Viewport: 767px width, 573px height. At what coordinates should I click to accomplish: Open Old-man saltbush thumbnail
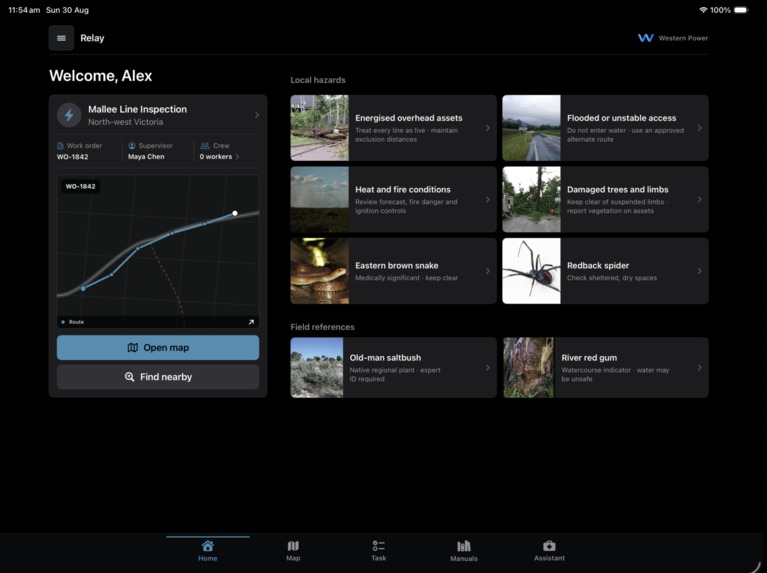click(x=316, y=367)
